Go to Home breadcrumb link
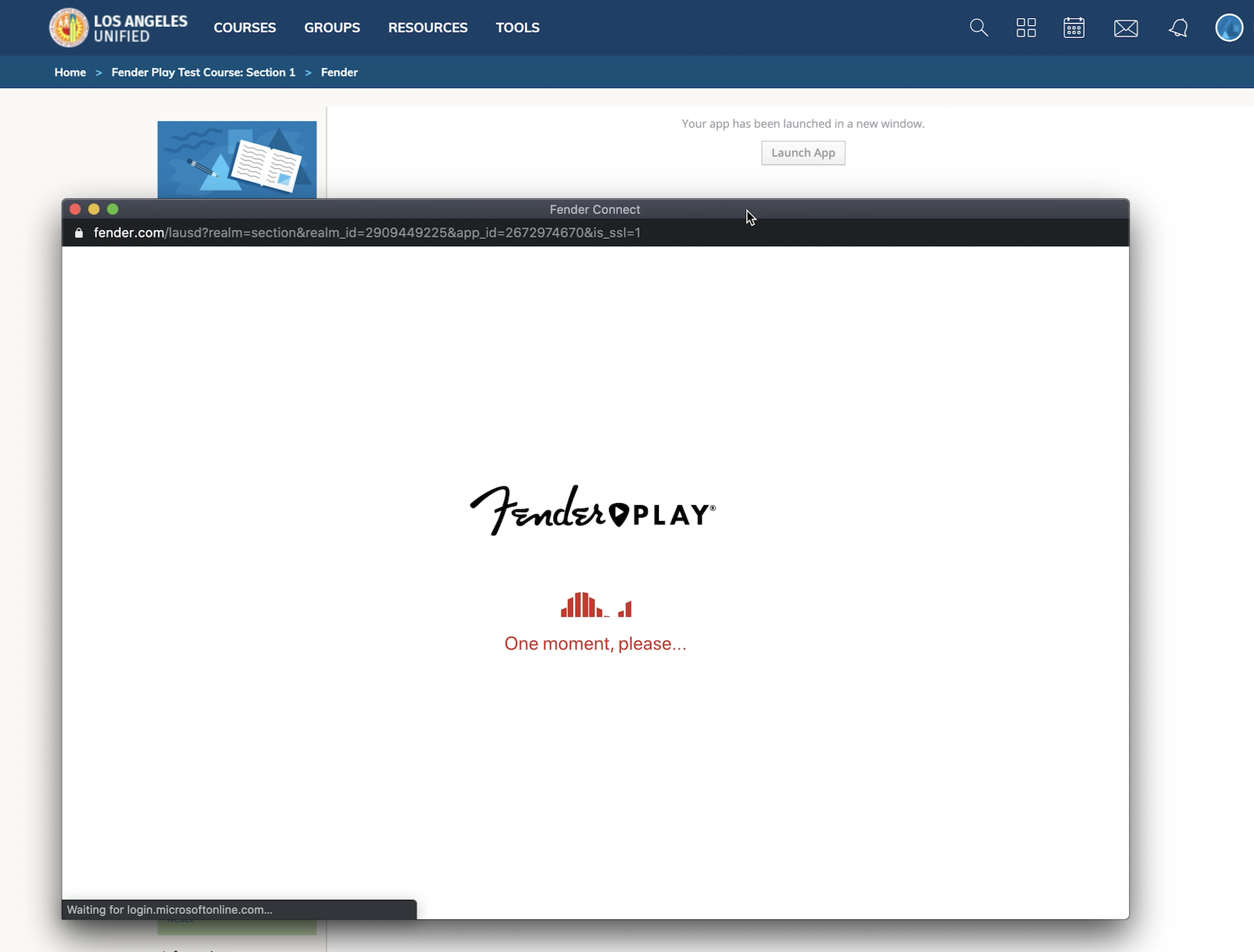 [70, 72]
